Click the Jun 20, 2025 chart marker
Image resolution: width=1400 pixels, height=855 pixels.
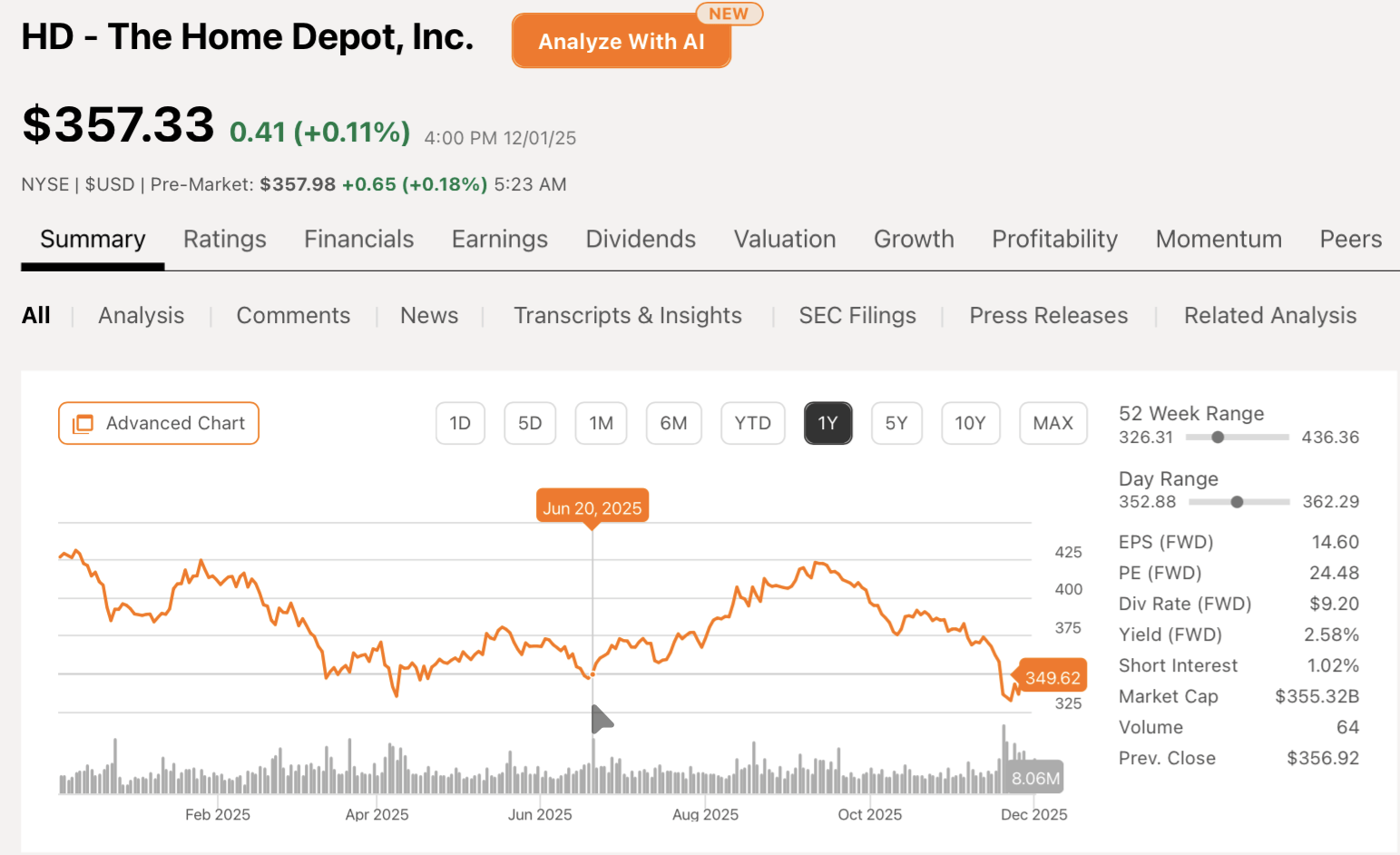click(592, 506)
